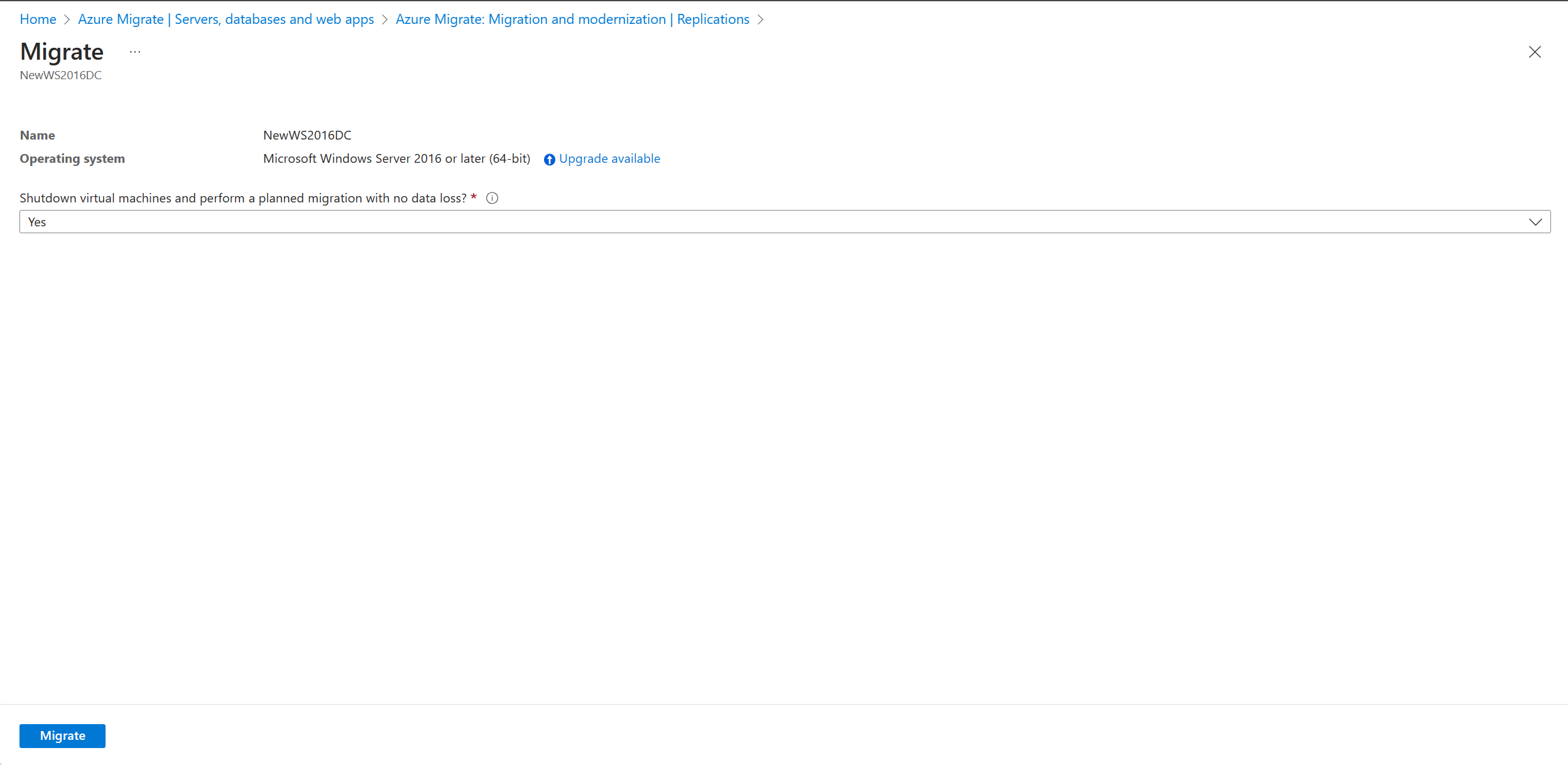Click the info icon next to shutdown question
Viewport: 1568px width, 765px height.
[x=493, y=198]
